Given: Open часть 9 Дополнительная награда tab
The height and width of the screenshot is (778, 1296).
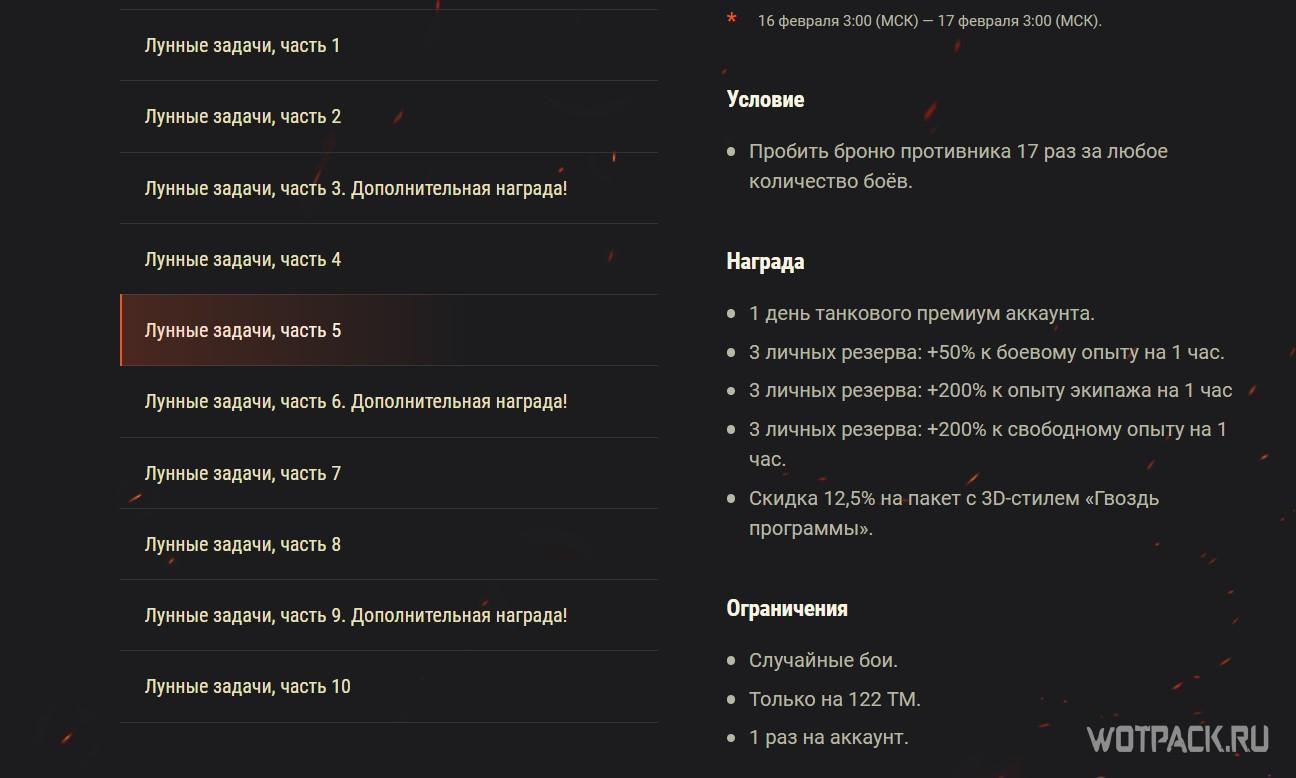Looking at the screenshot, I should (x=356, y=616).
